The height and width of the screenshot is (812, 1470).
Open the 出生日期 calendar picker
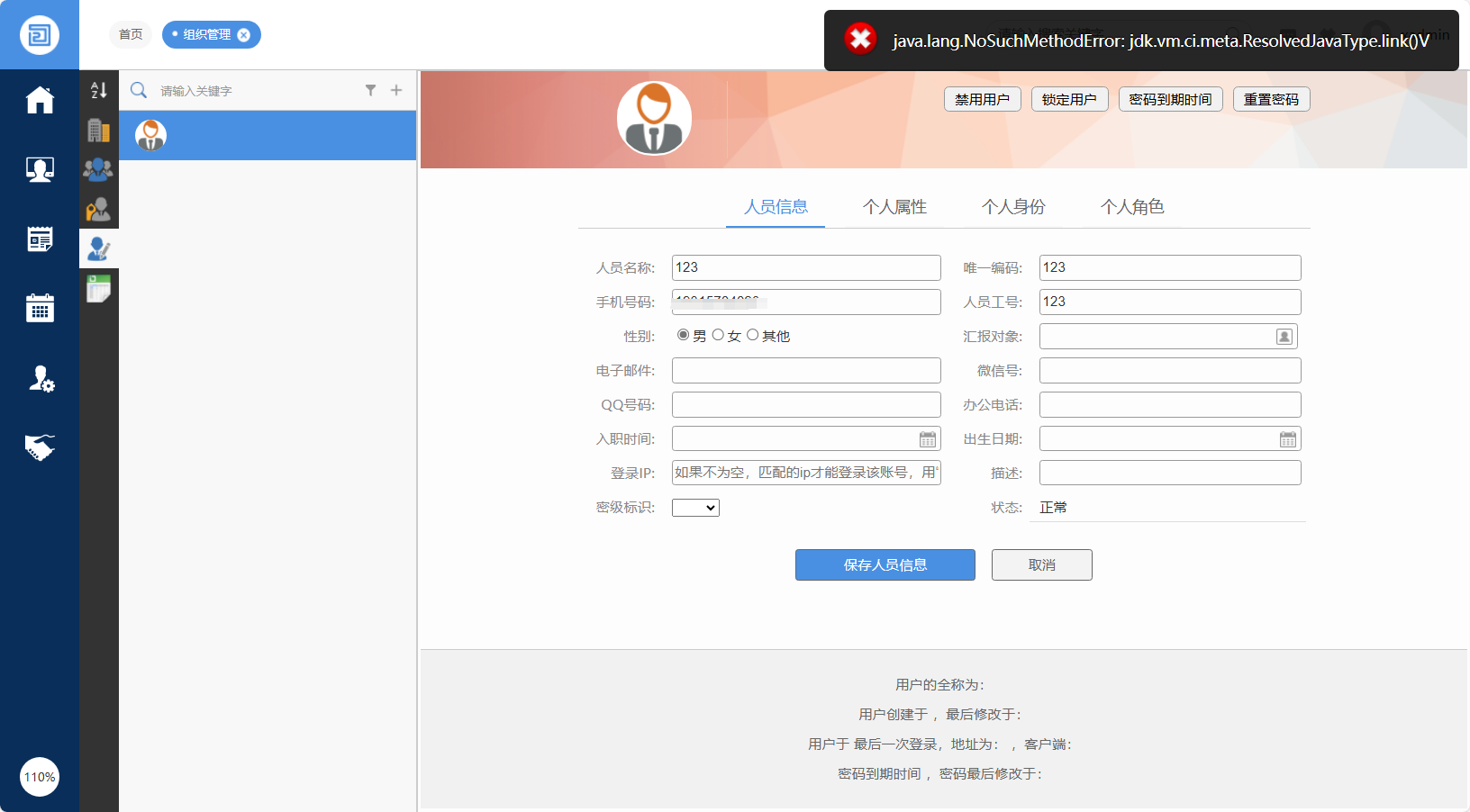[1288, 439]
